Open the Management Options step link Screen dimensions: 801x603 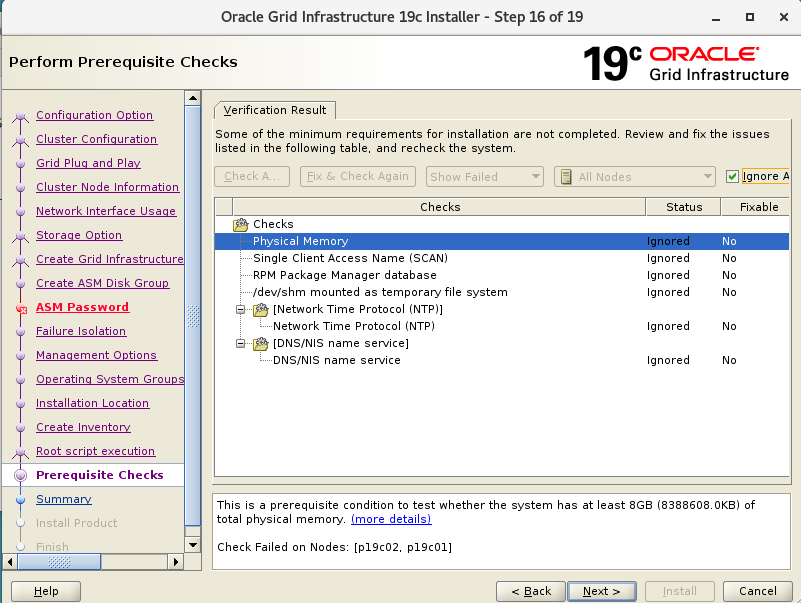(x=96, y=356)
